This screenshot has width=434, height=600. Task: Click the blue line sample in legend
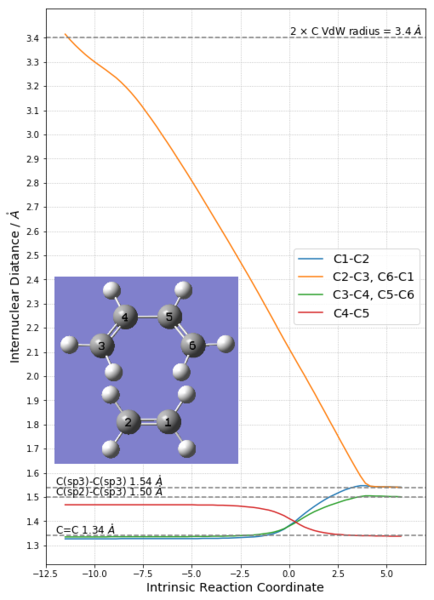[x=311, y=259]
